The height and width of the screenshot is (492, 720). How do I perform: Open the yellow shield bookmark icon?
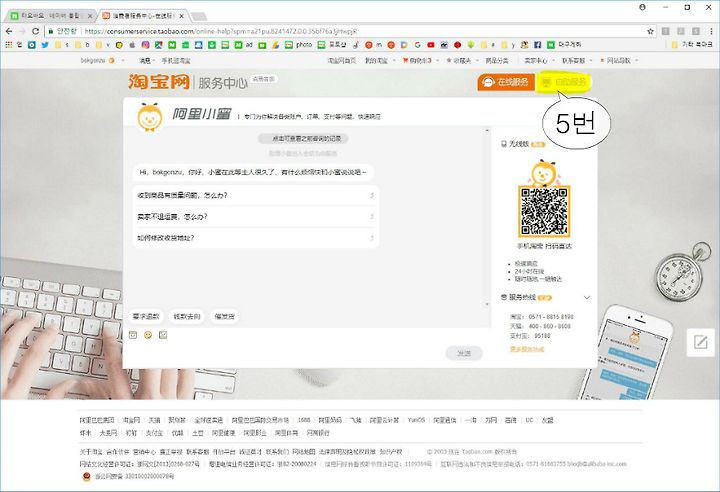click(x=119, y=45)
